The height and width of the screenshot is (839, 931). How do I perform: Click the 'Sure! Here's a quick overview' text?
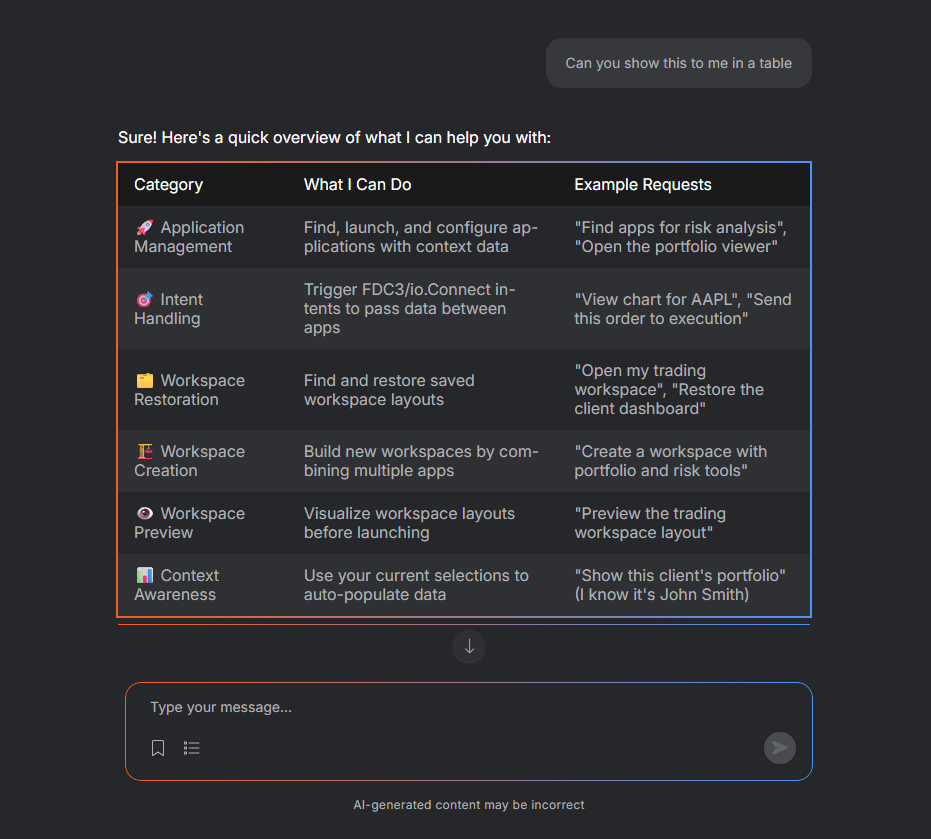tap(334, 138)
